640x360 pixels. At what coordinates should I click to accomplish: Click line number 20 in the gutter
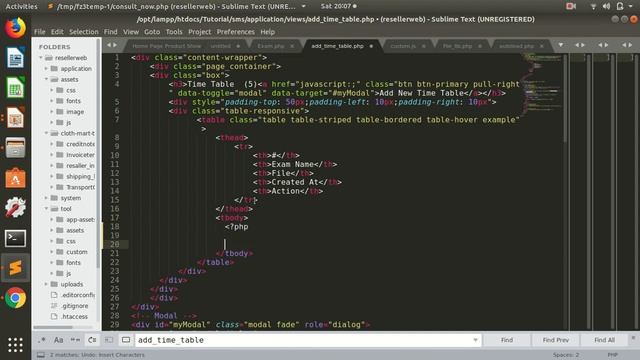pyautogui.click(x=114, y=244)
